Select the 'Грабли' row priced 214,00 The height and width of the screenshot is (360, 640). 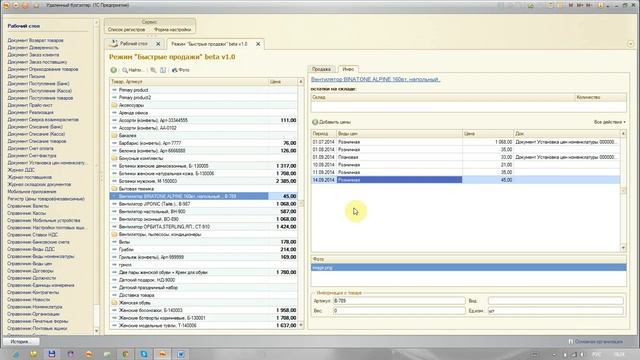[x=204, y=249]
